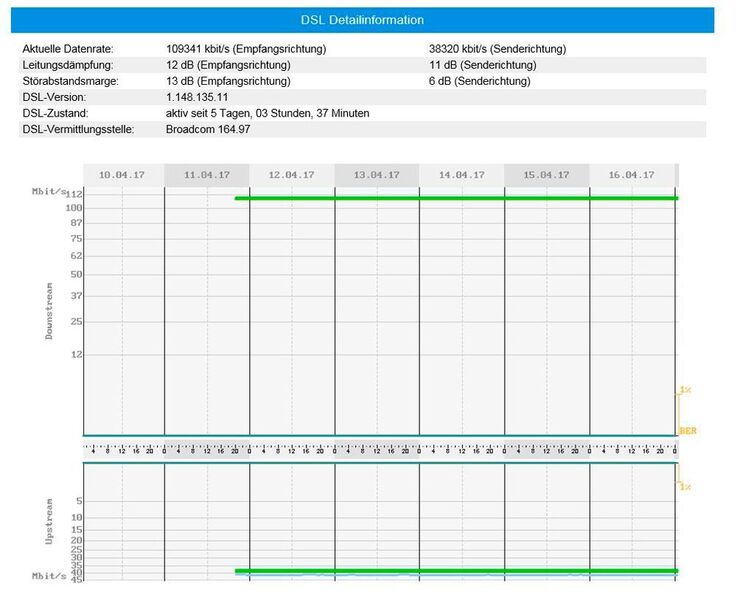Screen dimensions: 737x600
Task: Click the 1x label in the upstream chart
Action: pyautogui.click(x=685, y=487)
